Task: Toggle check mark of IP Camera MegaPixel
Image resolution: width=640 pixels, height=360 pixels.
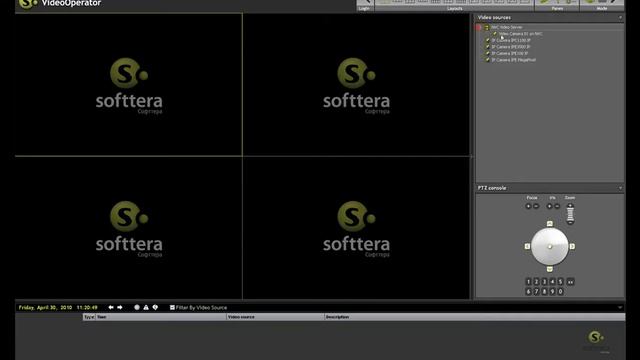Action: 487,60
